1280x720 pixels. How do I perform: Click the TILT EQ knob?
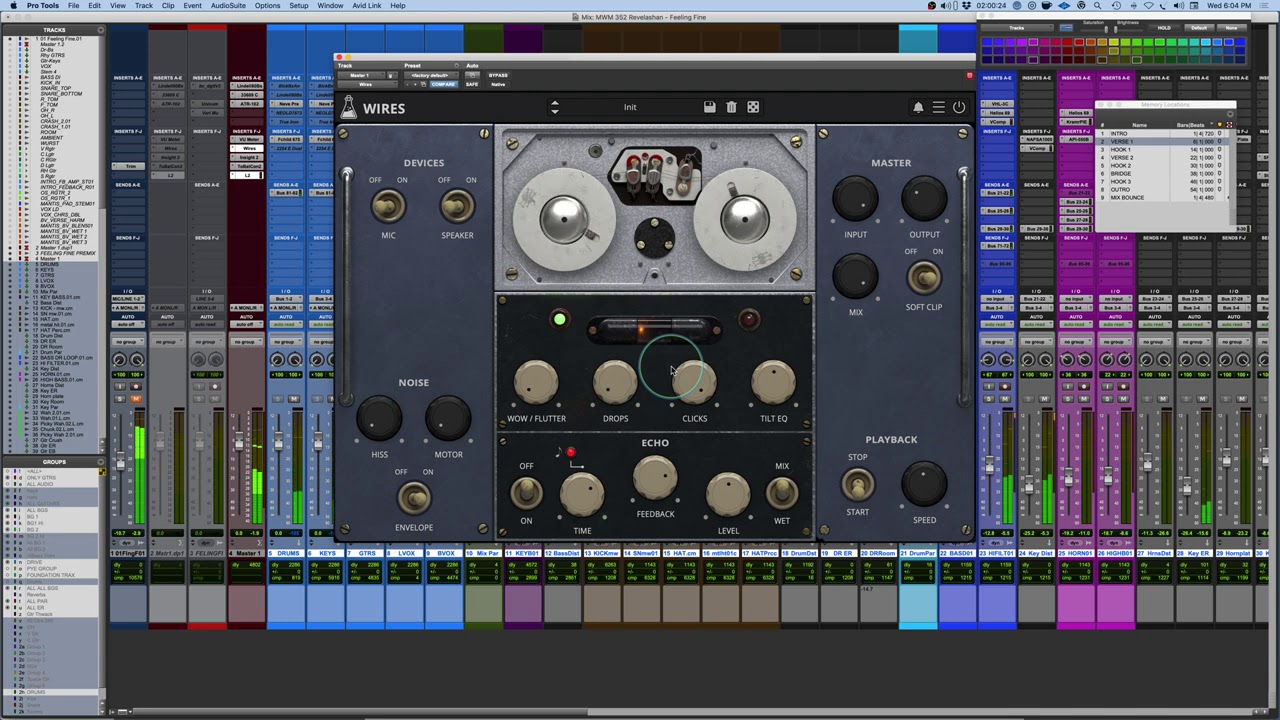click(x=773, y=383)
